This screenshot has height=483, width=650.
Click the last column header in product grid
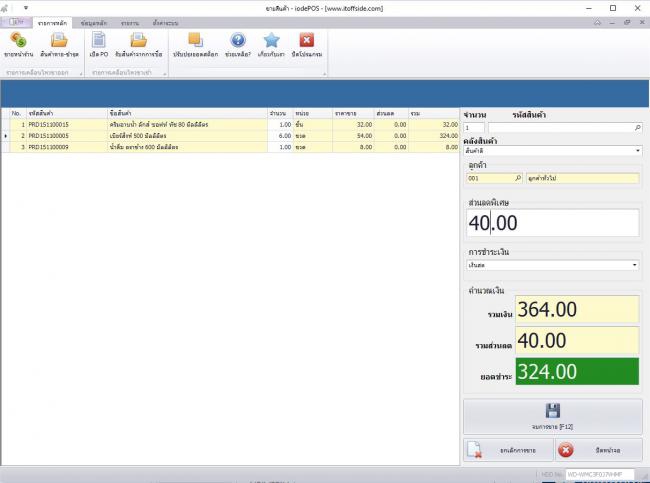click(x=434, y=113)
